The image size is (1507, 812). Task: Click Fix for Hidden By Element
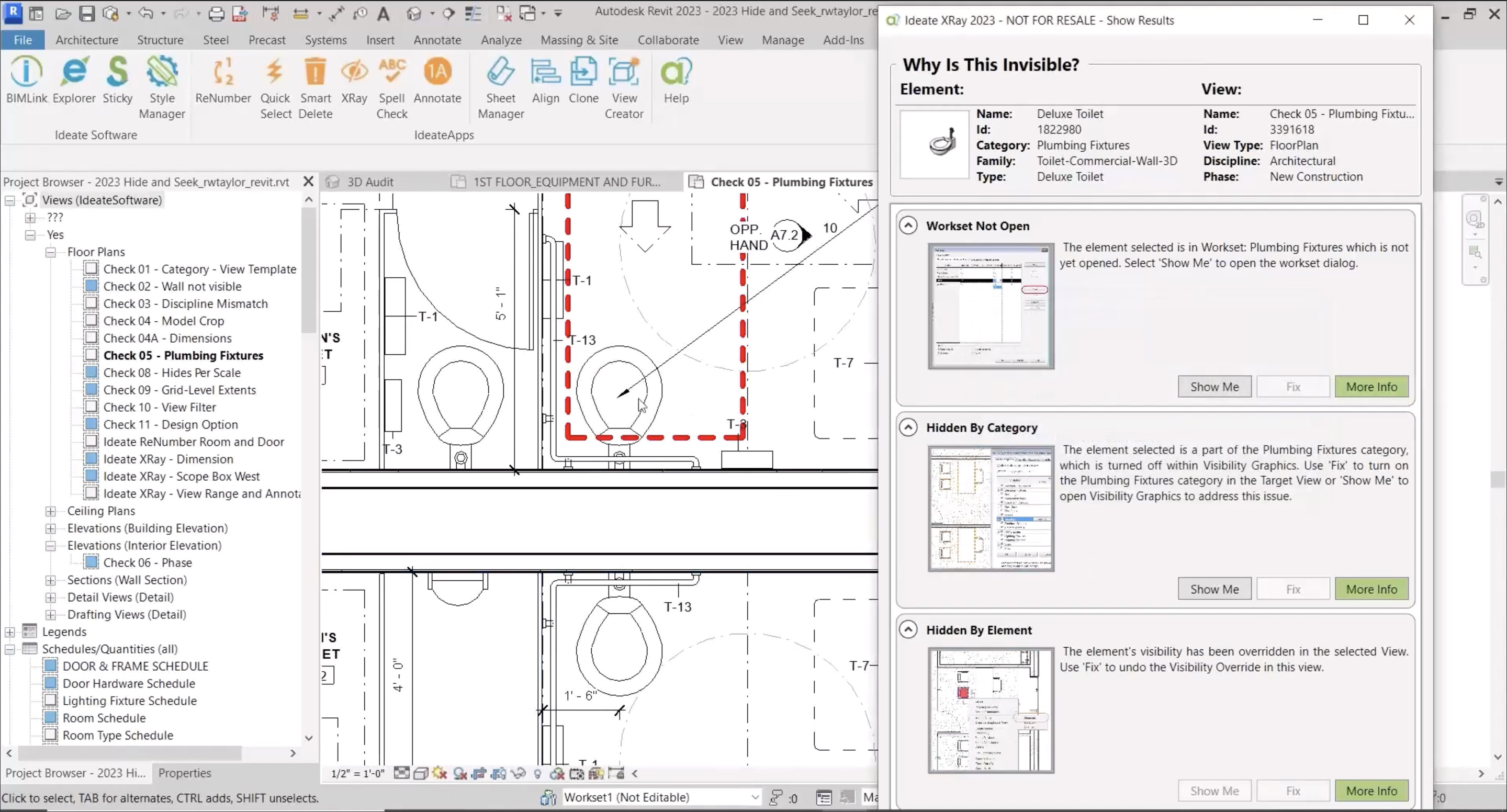click(1293, 791)
